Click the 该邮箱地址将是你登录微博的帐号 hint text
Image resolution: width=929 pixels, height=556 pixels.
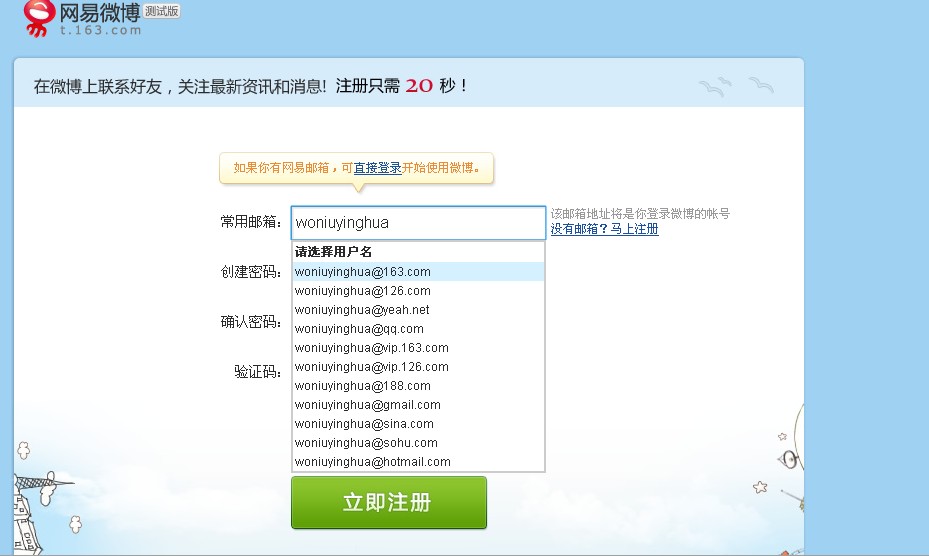coord(640,213)
